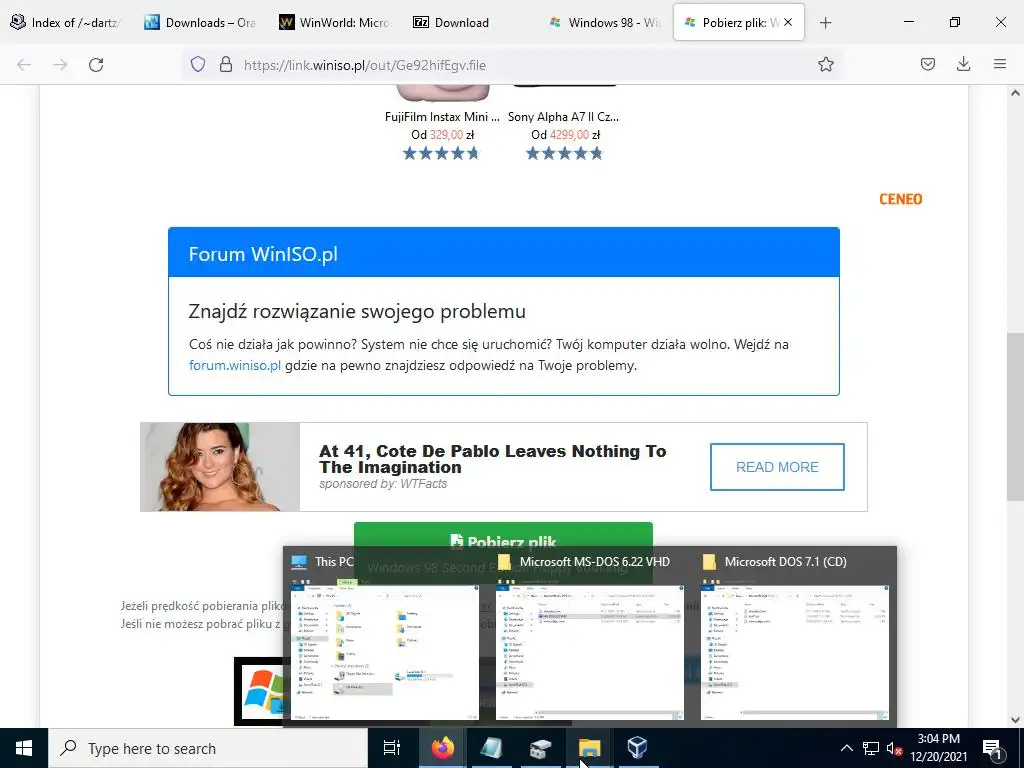
Task: Click the taskbar search box
Action: [208, 748]
